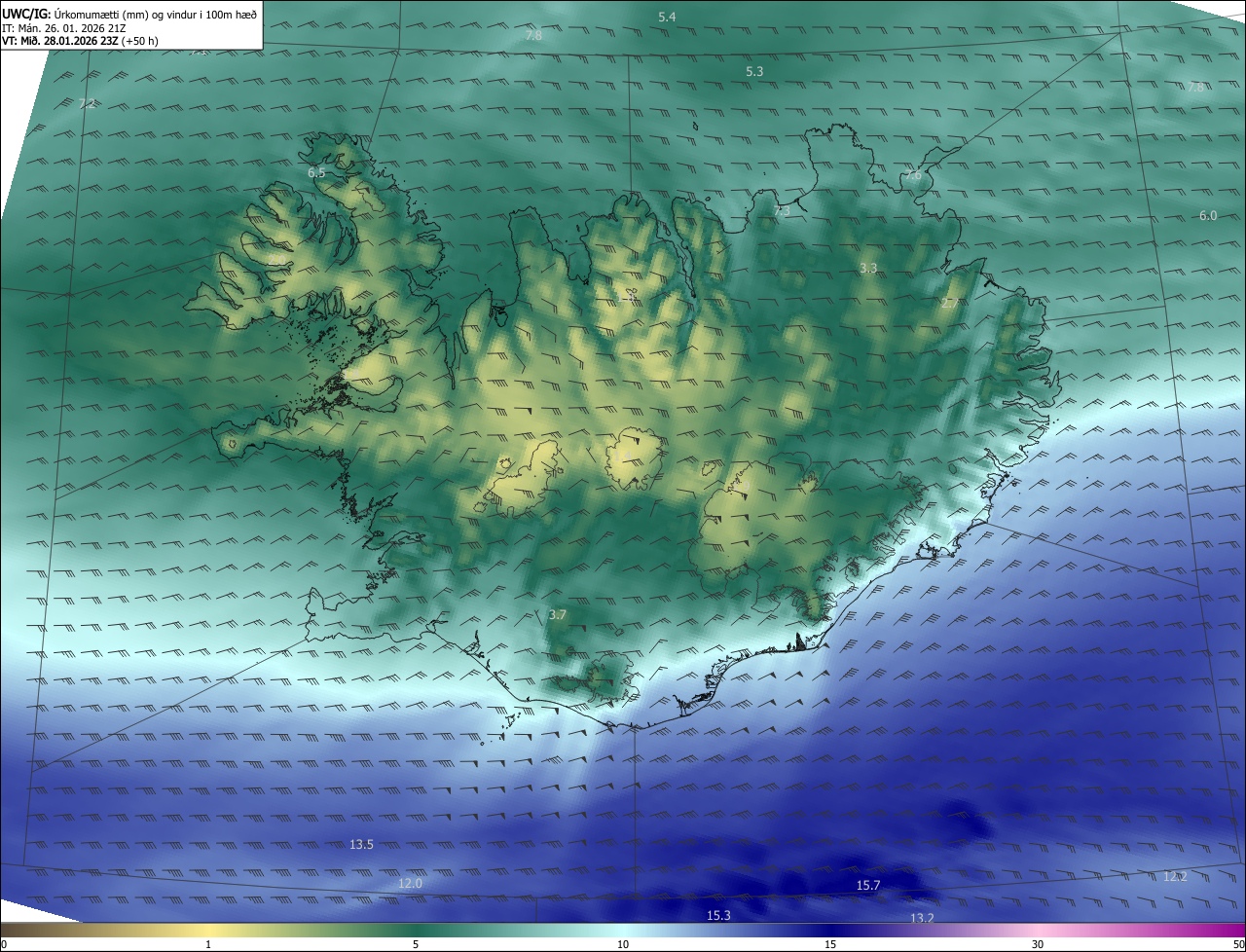The width and height of the screenshot is (1246, 952).
Task: Click the colorbar tick label 30
Action: (x=1038, y=944)
